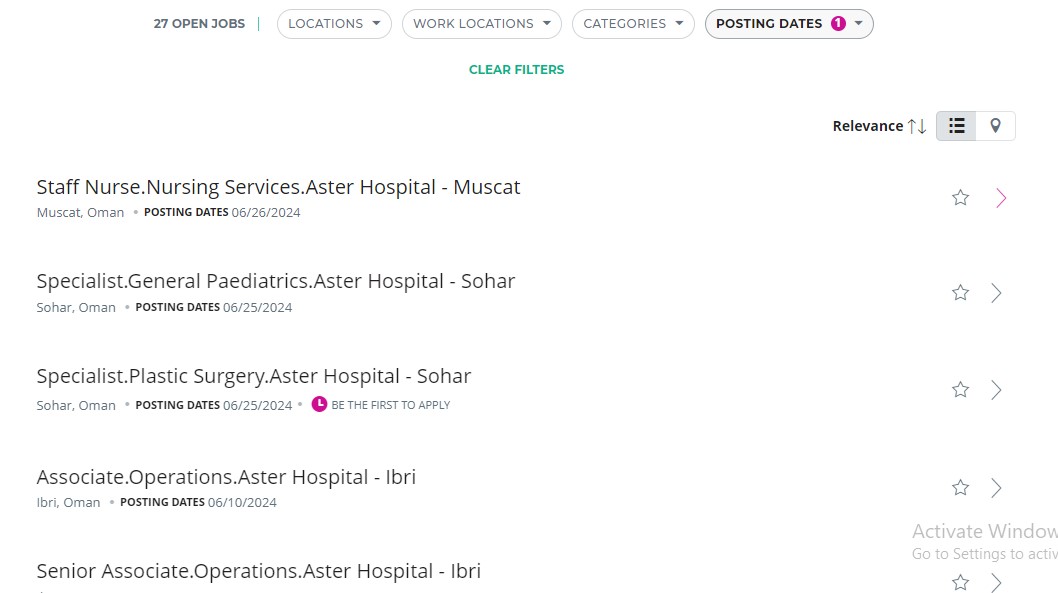Expand the Locations filter dropdown
Screen dimensions: 1058x593
click(x=334, y=24)
